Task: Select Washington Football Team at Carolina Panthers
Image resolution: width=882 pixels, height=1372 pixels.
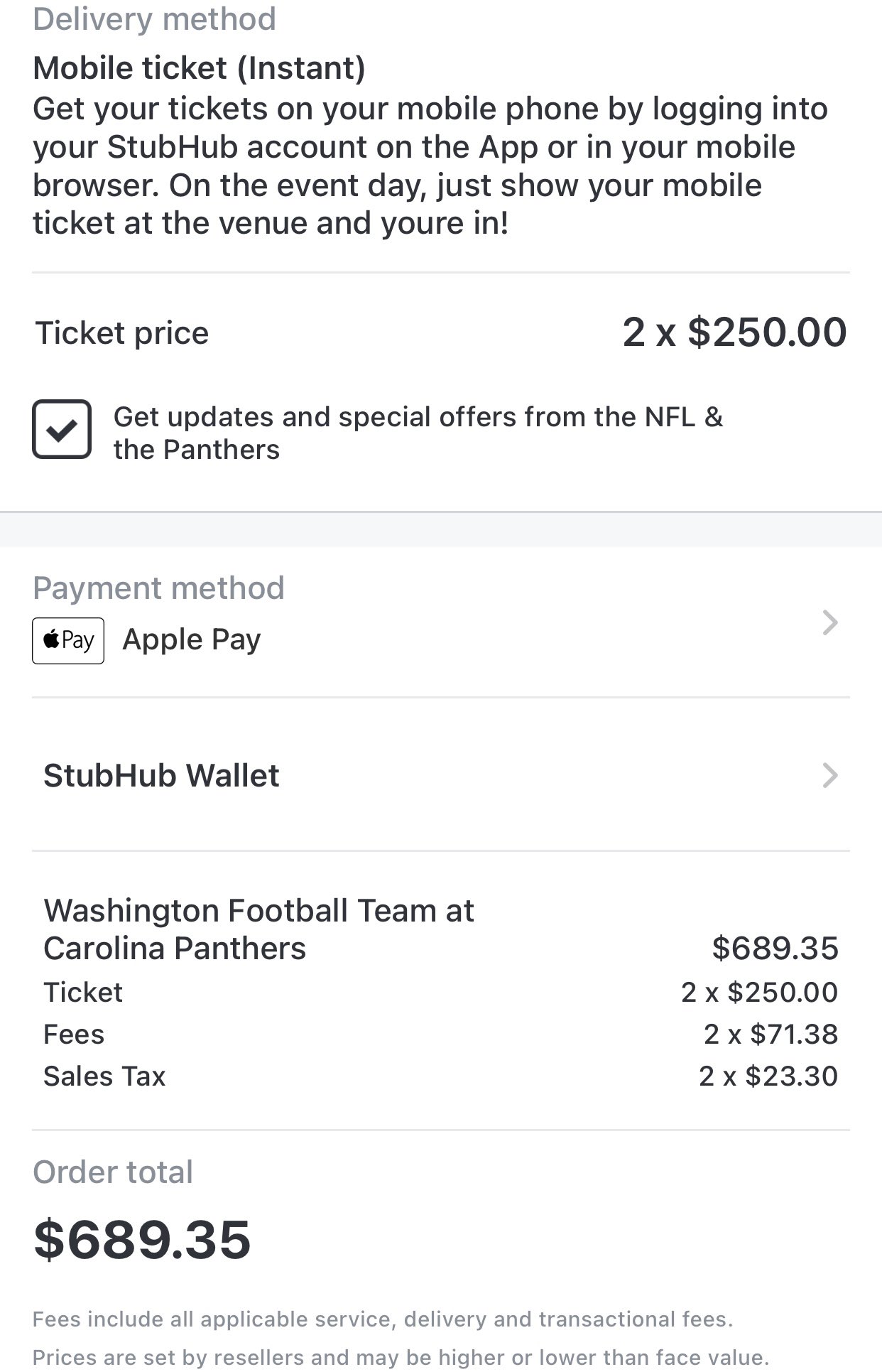Action: point(258,929)
